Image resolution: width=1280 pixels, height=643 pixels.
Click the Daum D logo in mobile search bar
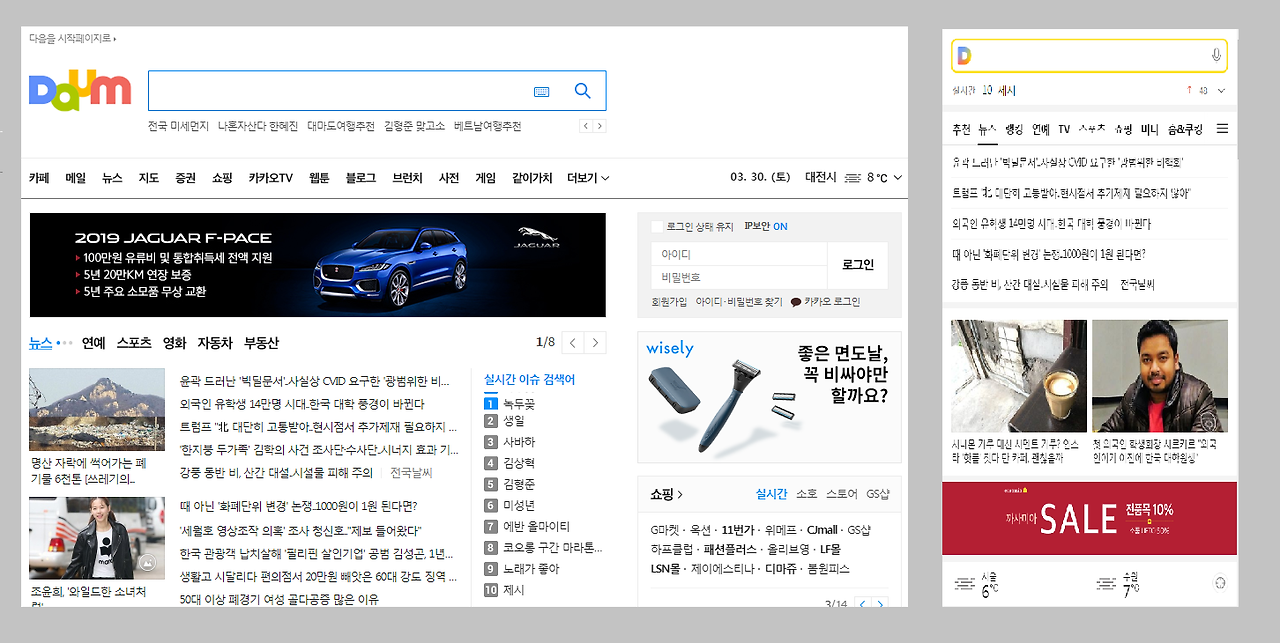[964, 56]
